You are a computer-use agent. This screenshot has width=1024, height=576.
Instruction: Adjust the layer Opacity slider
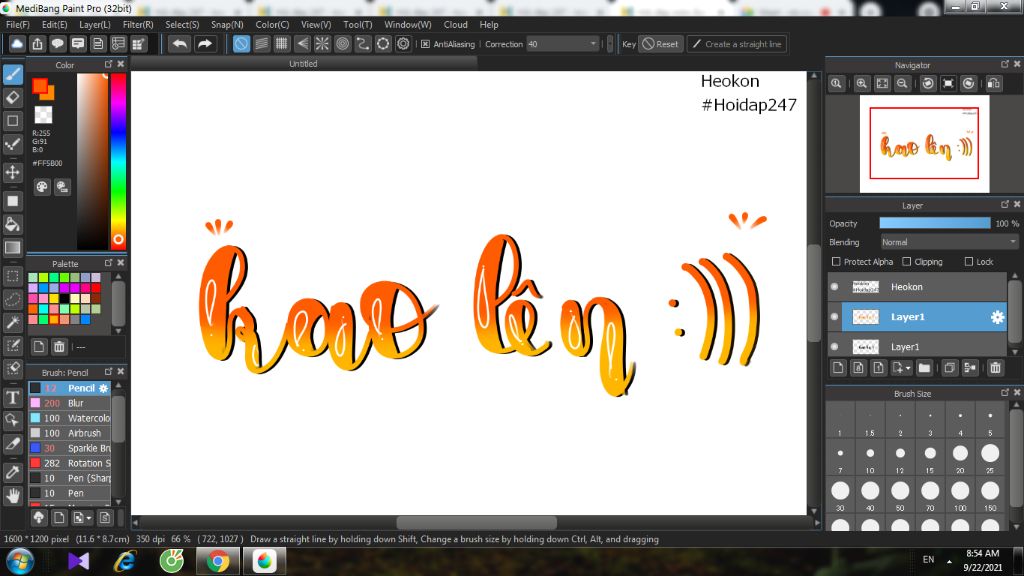(935, 223)
